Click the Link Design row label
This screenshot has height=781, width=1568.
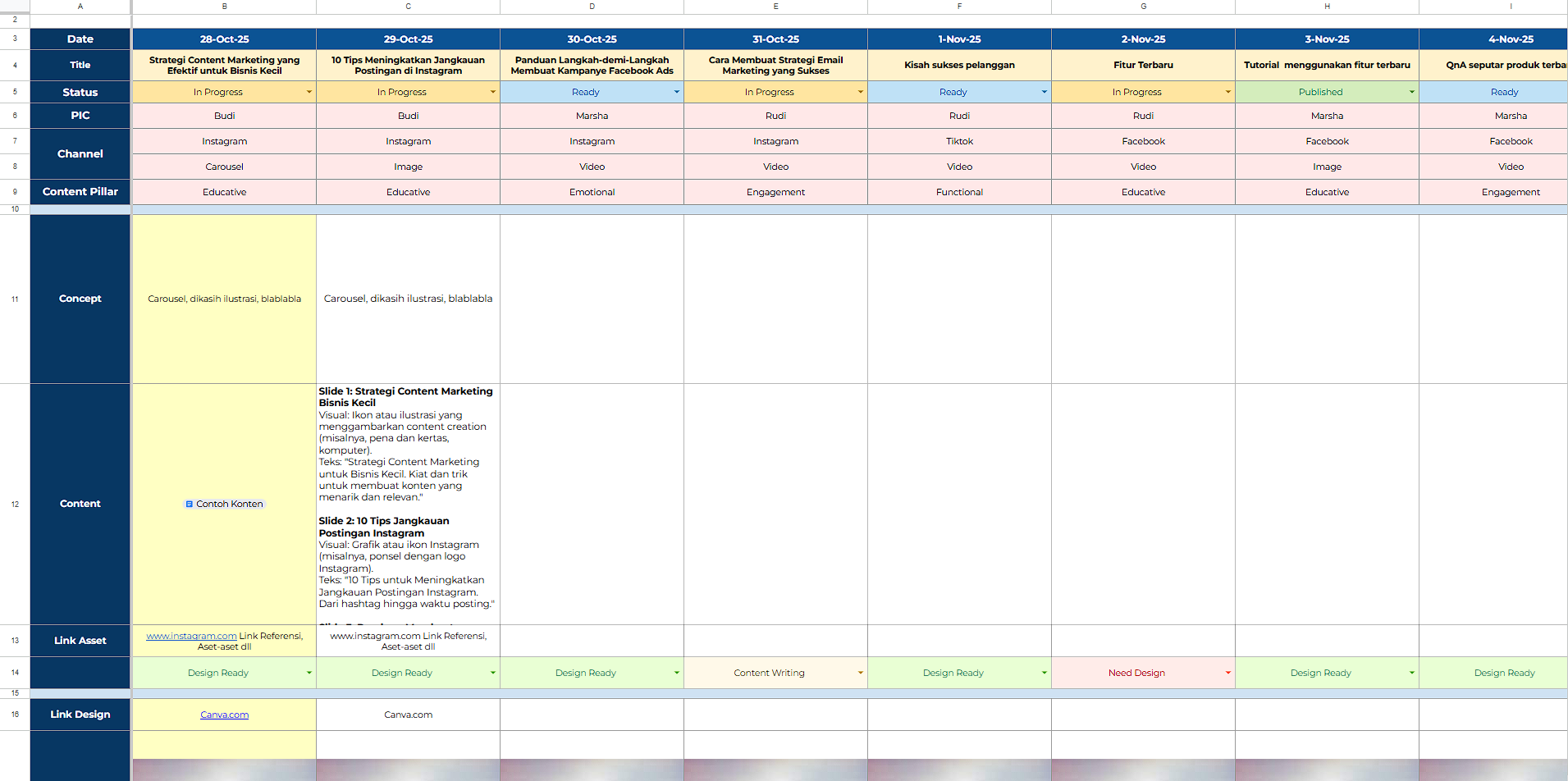click(80, 715)
